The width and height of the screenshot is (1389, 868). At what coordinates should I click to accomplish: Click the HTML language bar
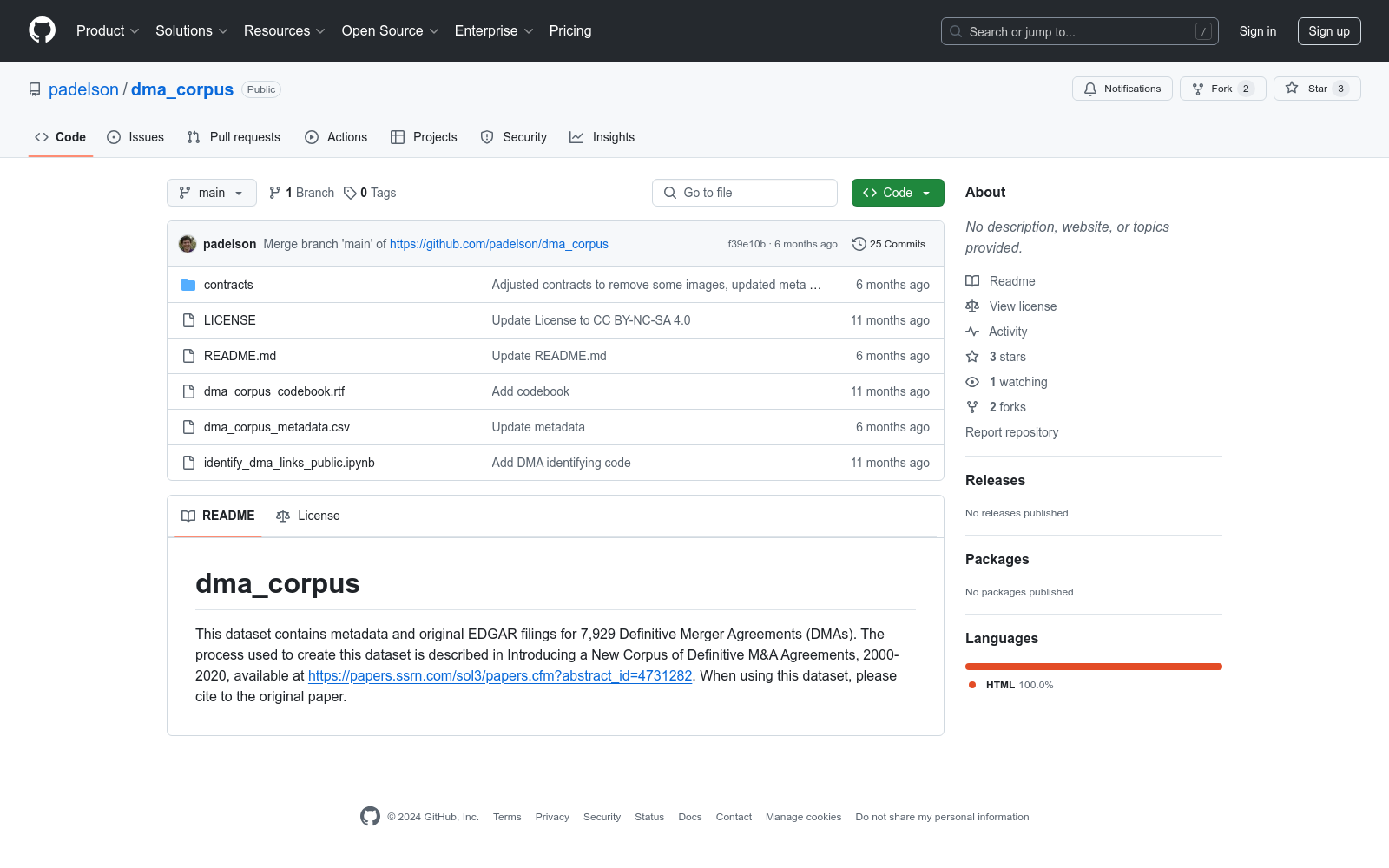pos(1094,667)
